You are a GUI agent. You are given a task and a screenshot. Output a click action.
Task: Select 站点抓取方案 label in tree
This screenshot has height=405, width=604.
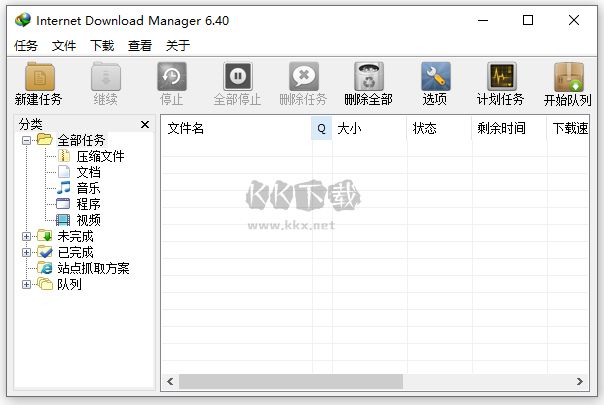pyautogui.click(x=93, y=268)
